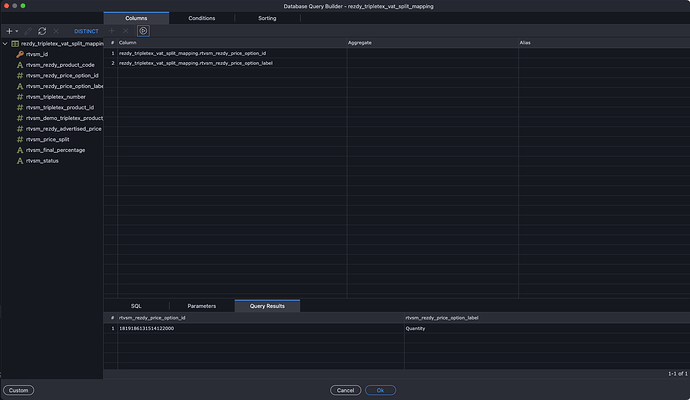
Task: Select rtvsm_price_split in the tree
Action: [48, 139]
